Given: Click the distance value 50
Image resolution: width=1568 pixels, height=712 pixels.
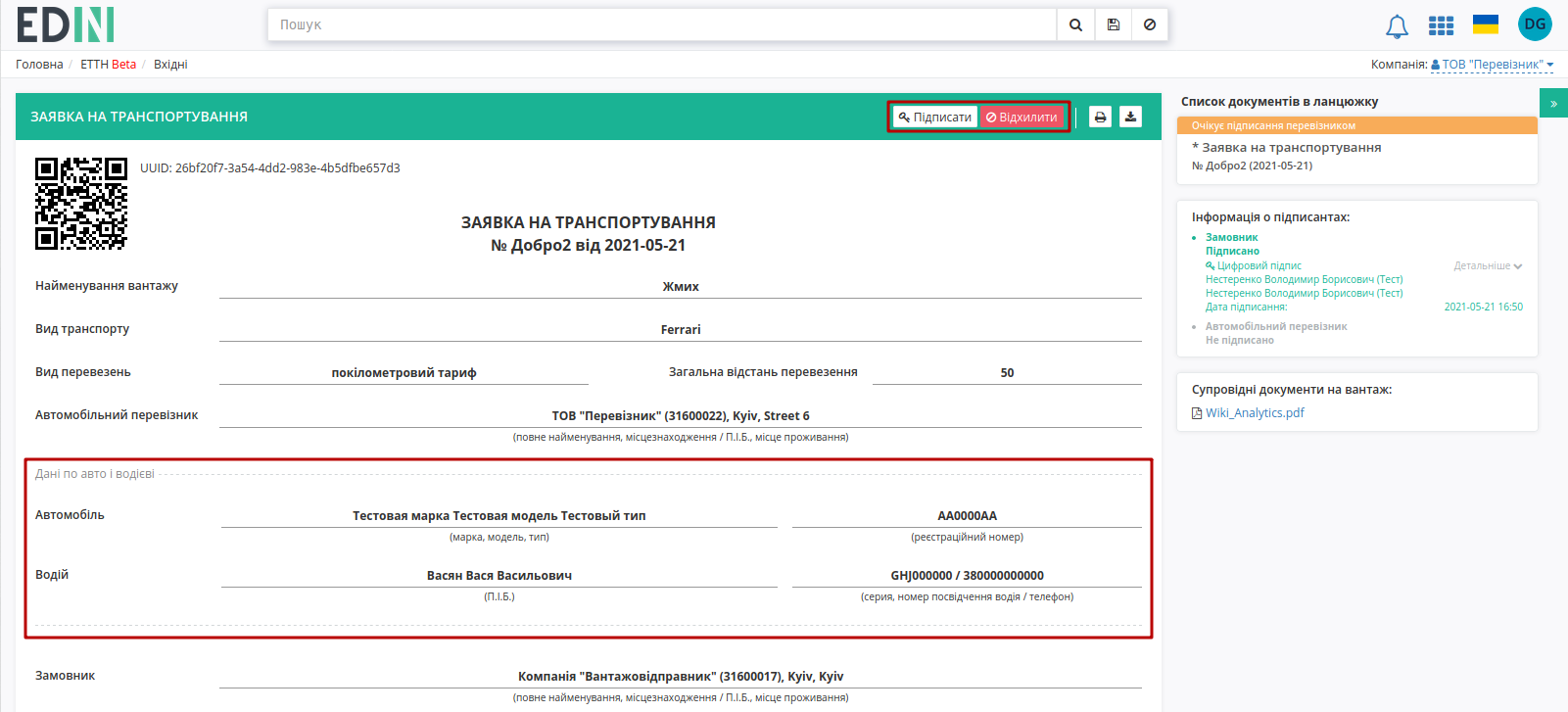Looking at the screenshot, I should click(1007, 373).
